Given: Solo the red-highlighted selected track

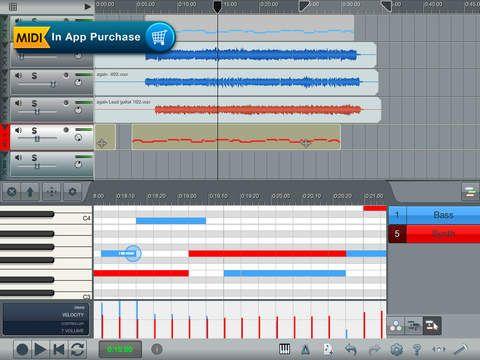Looking at the screenshot, I should point(34,131).
